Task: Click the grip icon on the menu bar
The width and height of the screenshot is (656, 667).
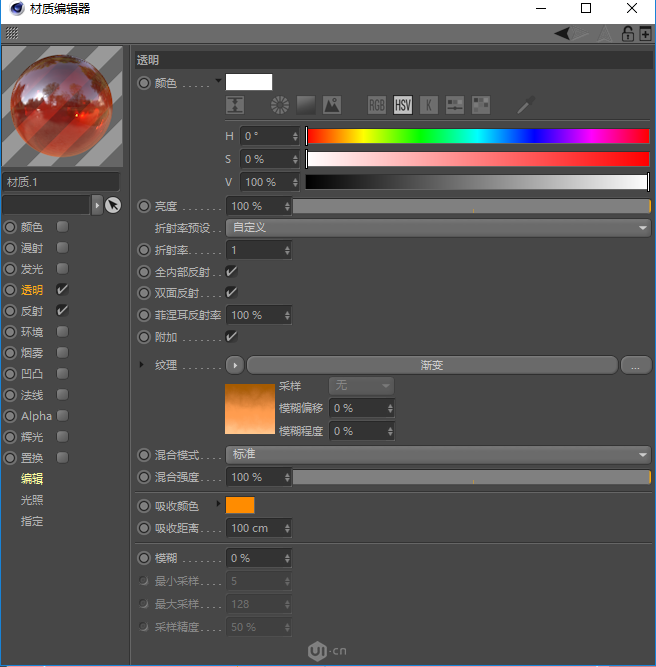Action: pos(12,33)
